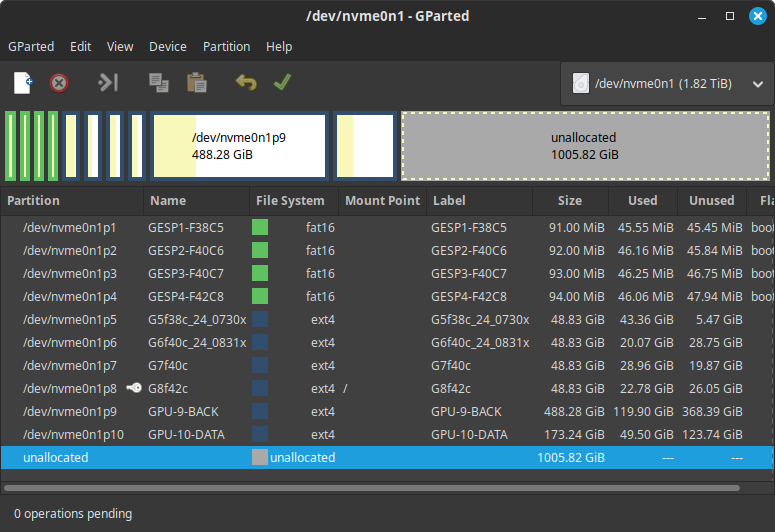Select the /dev/nvme0n1p7 partition row
This screenshot has width=775, height=532.
pos(387,365)
